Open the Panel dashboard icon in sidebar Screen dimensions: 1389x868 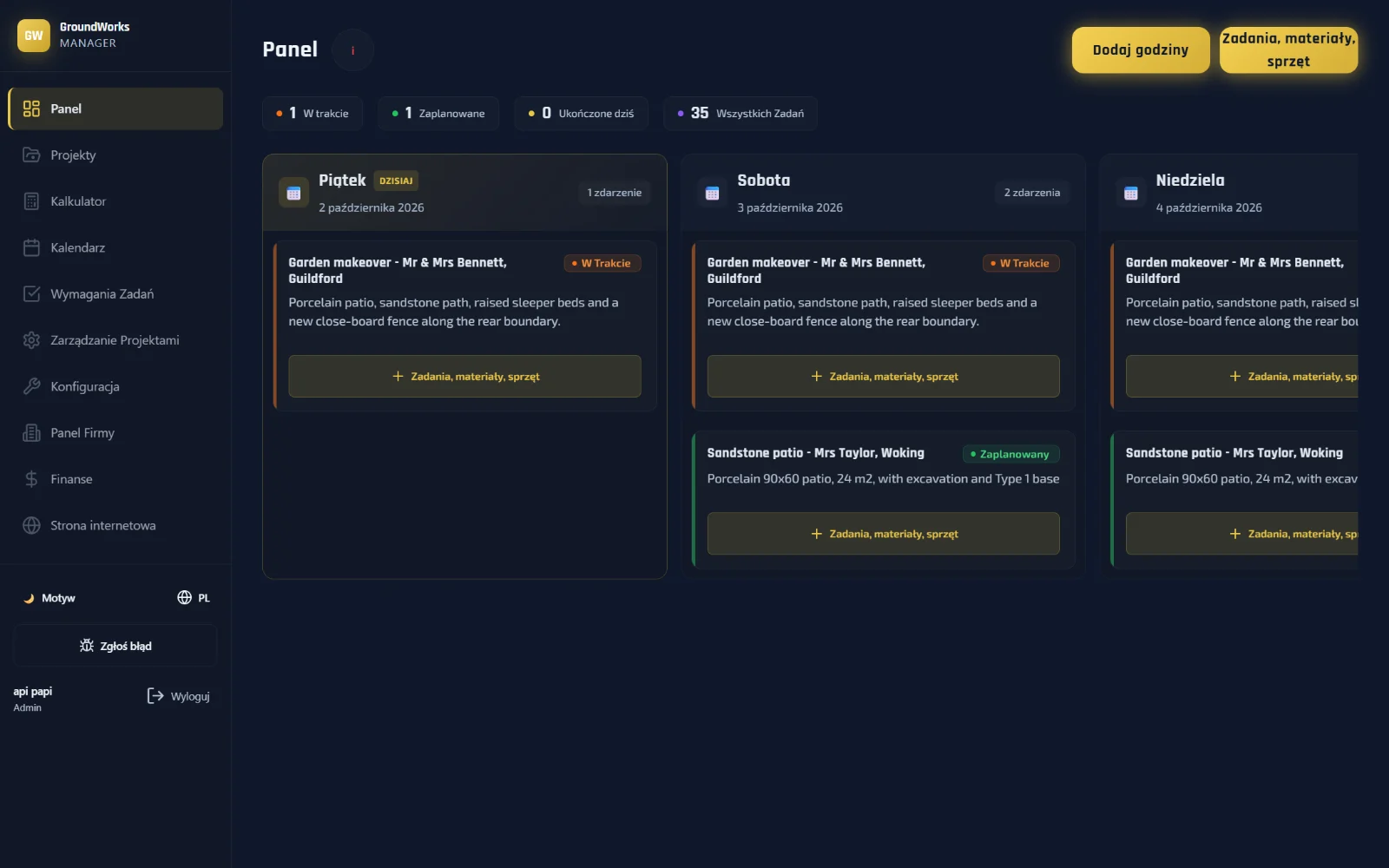[31, 108]
